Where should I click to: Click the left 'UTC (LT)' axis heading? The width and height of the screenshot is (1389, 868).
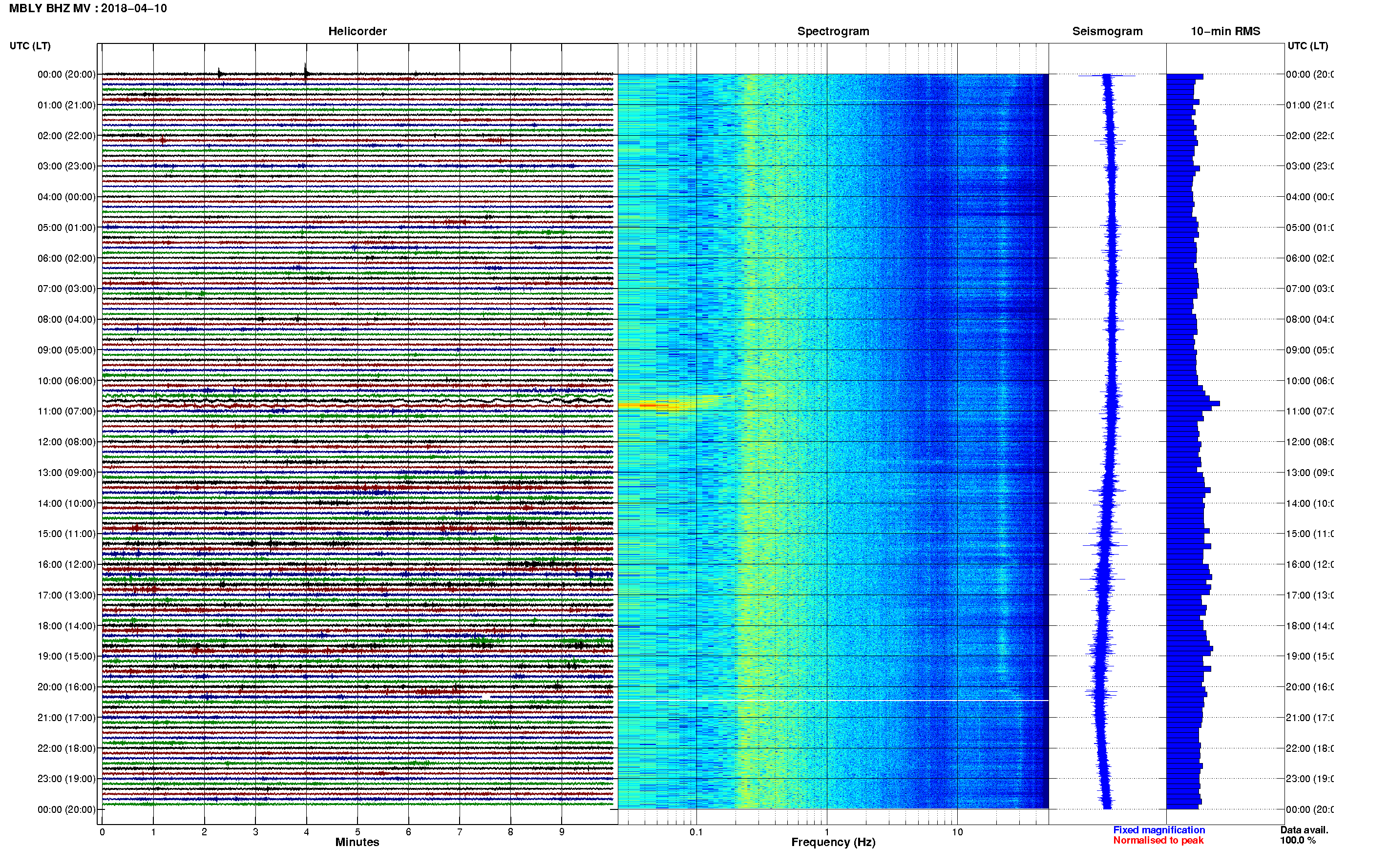click(30, 46)
